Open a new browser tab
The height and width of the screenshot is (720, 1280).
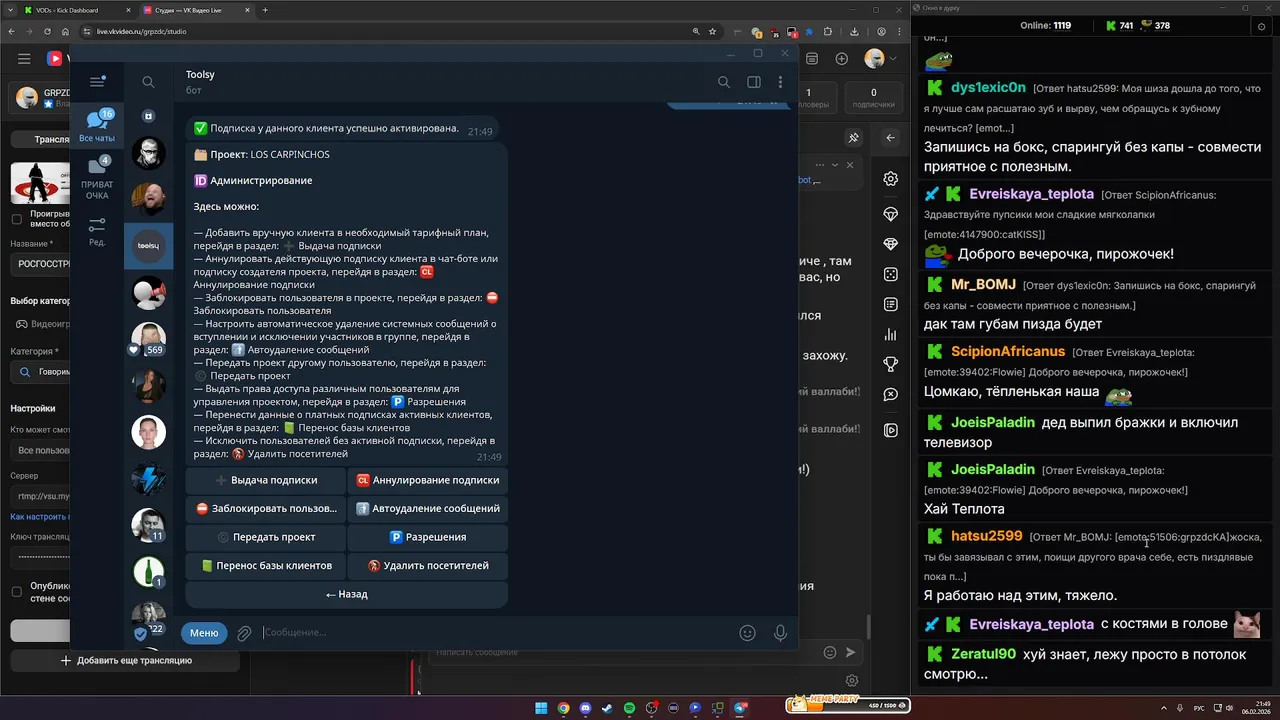[265, 10]
